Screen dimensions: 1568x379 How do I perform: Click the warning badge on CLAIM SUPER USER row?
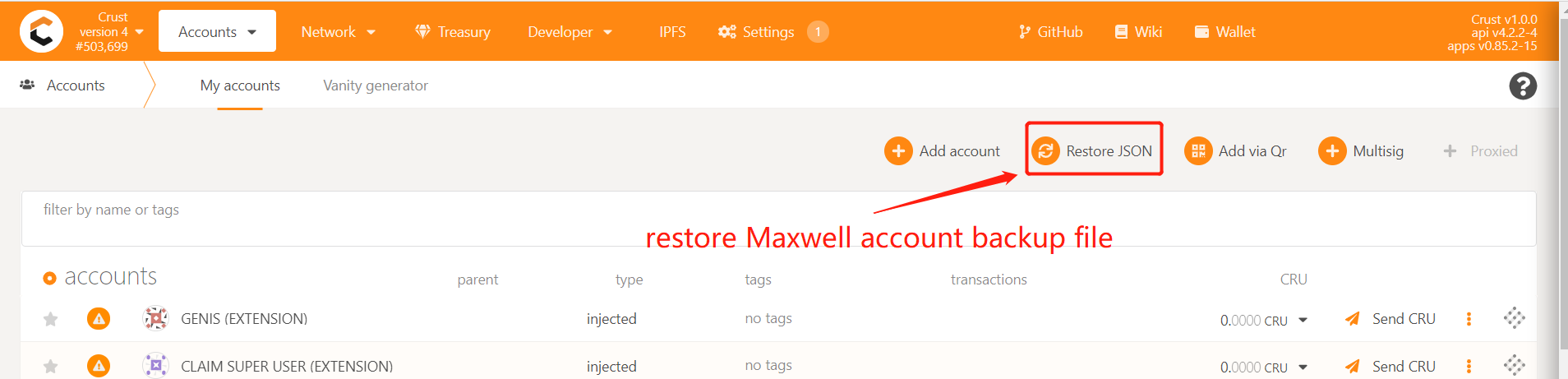click(99, 366)
